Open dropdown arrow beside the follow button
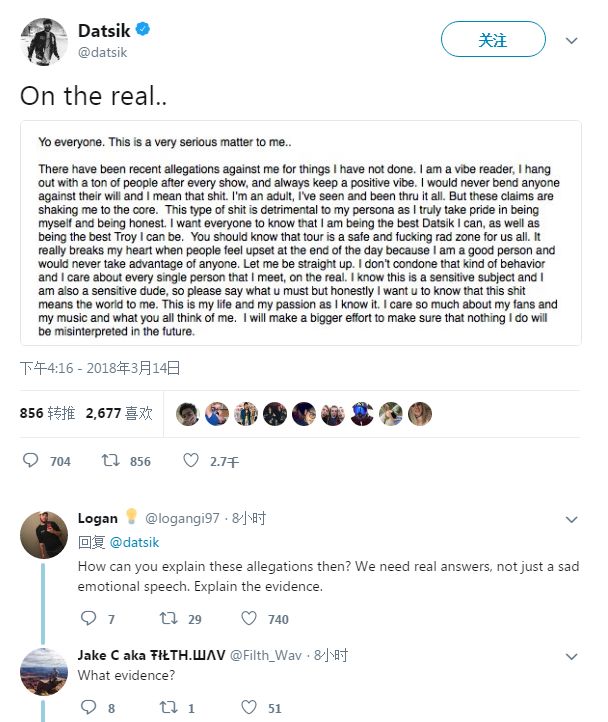The width and height of the screenshot is (608, 722). pyautogui.click(x=572, y=41)
